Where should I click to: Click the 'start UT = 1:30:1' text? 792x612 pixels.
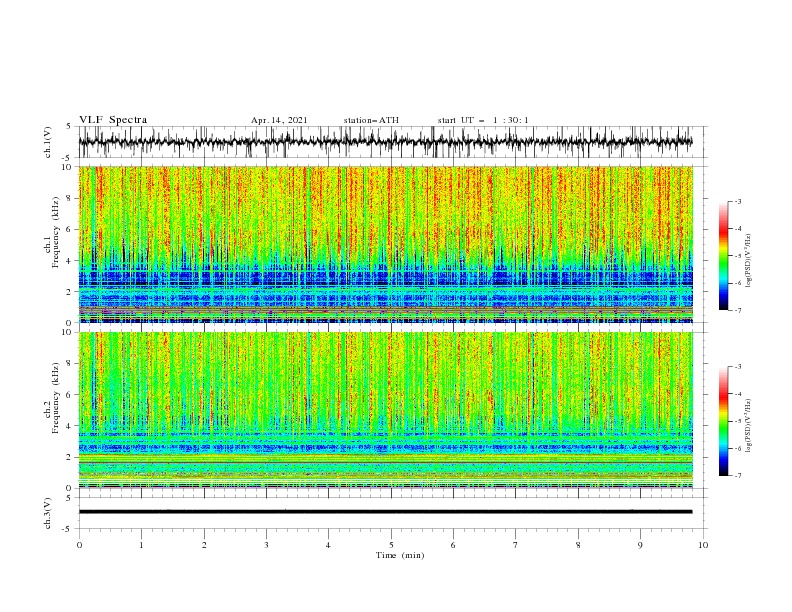483,120
